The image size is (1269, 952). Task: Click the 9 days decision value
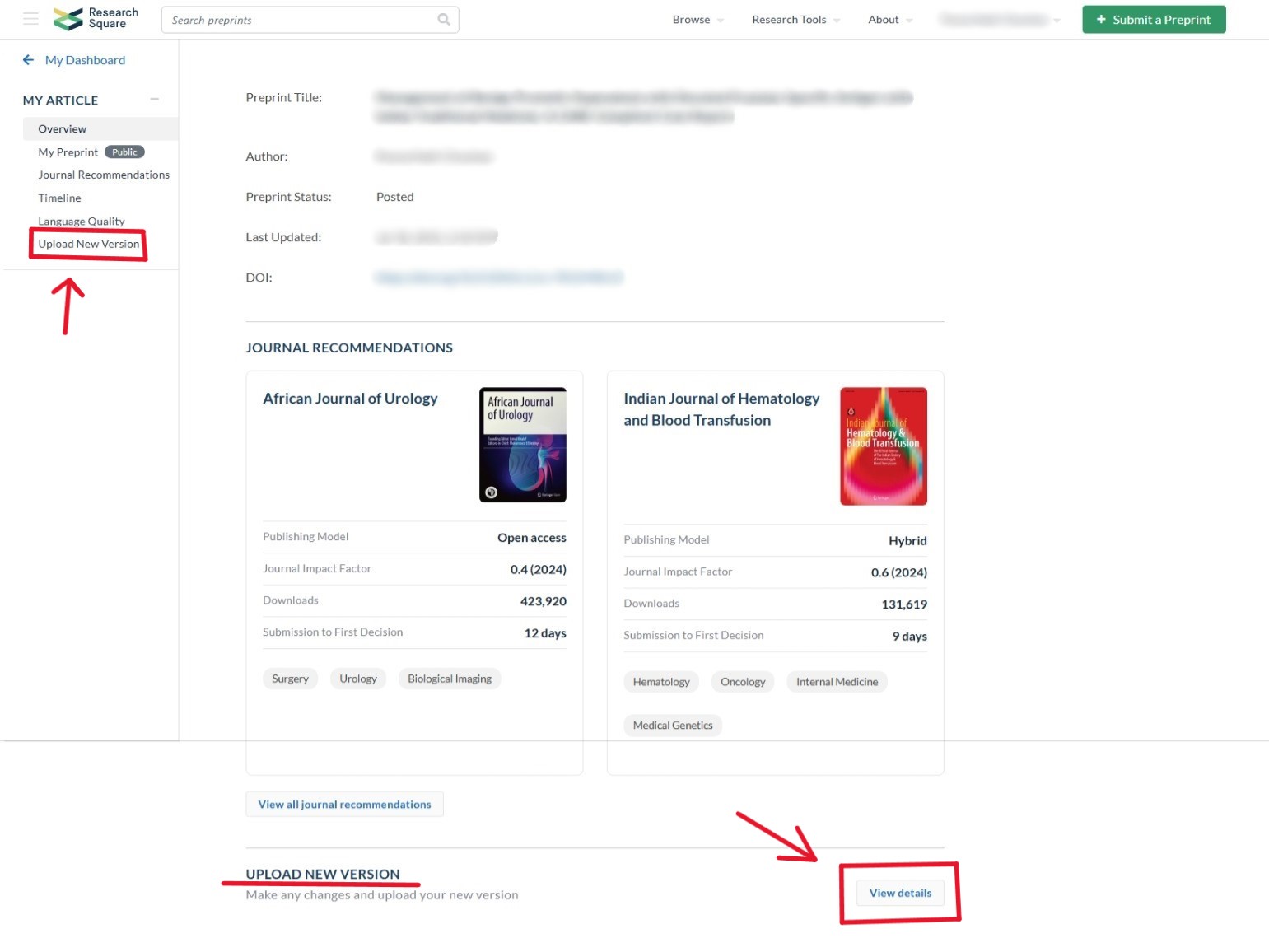pos(910,637)
